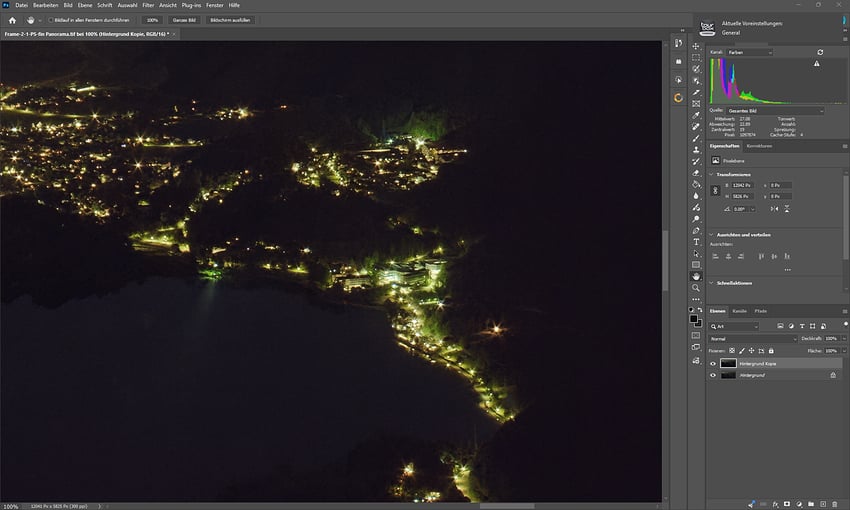Switch to the Korrekturen tab
The height and width of the screenshot is (510, 850).
click(759, 146)
